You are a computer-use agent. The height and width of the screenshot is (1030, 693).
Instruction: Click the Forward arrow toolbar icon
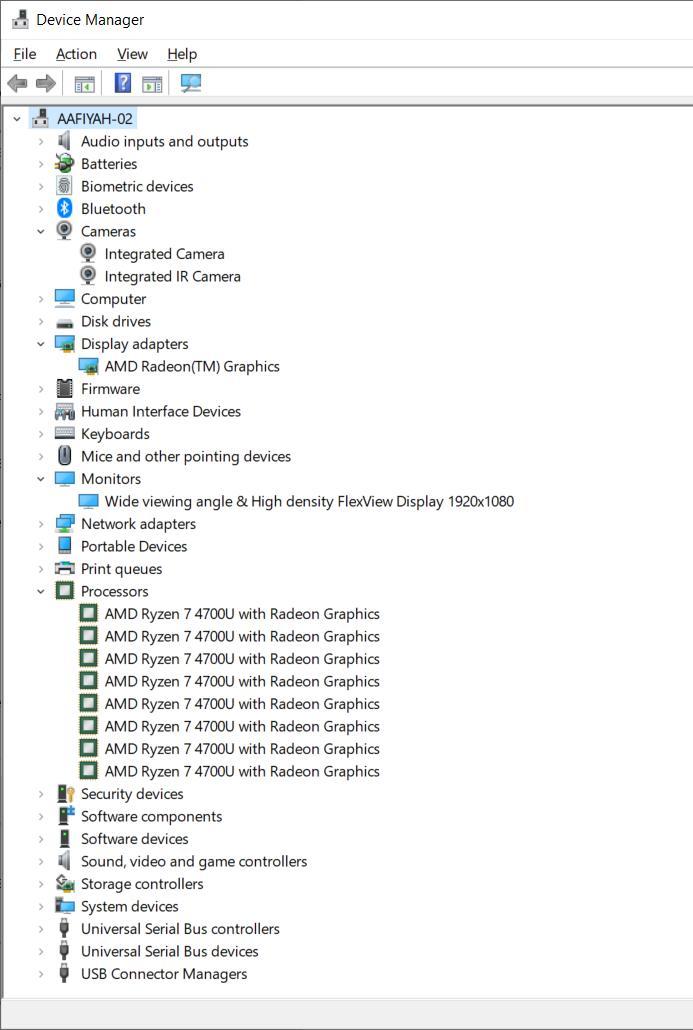(x=45, y=83)
